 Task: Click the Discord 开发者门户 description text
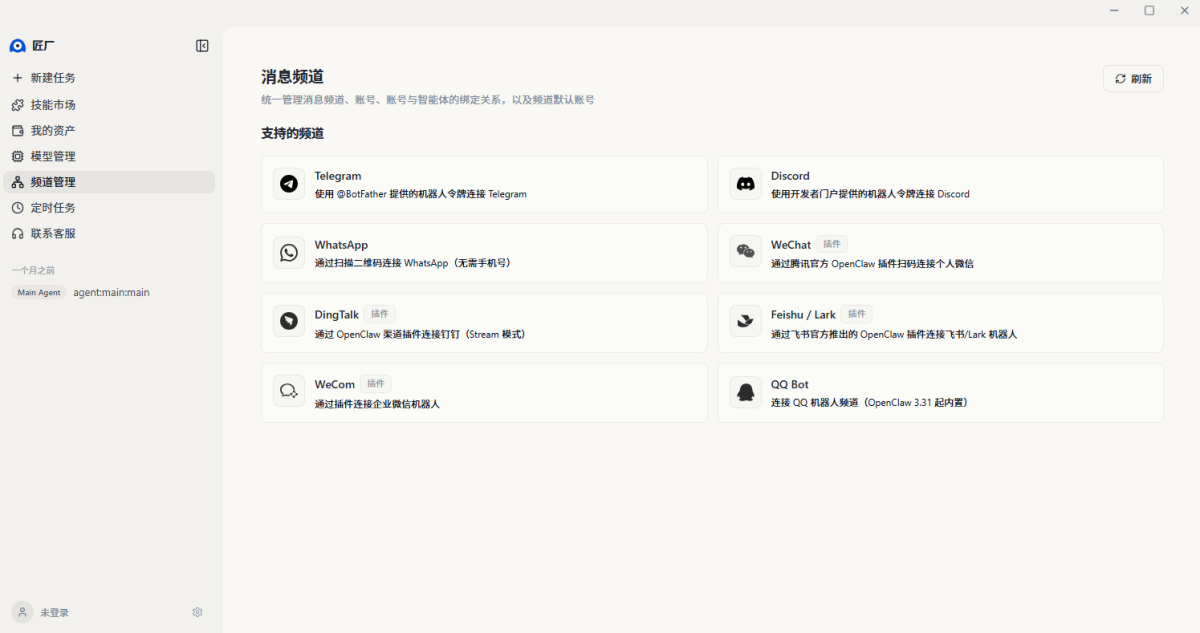(x=870, y=194)
